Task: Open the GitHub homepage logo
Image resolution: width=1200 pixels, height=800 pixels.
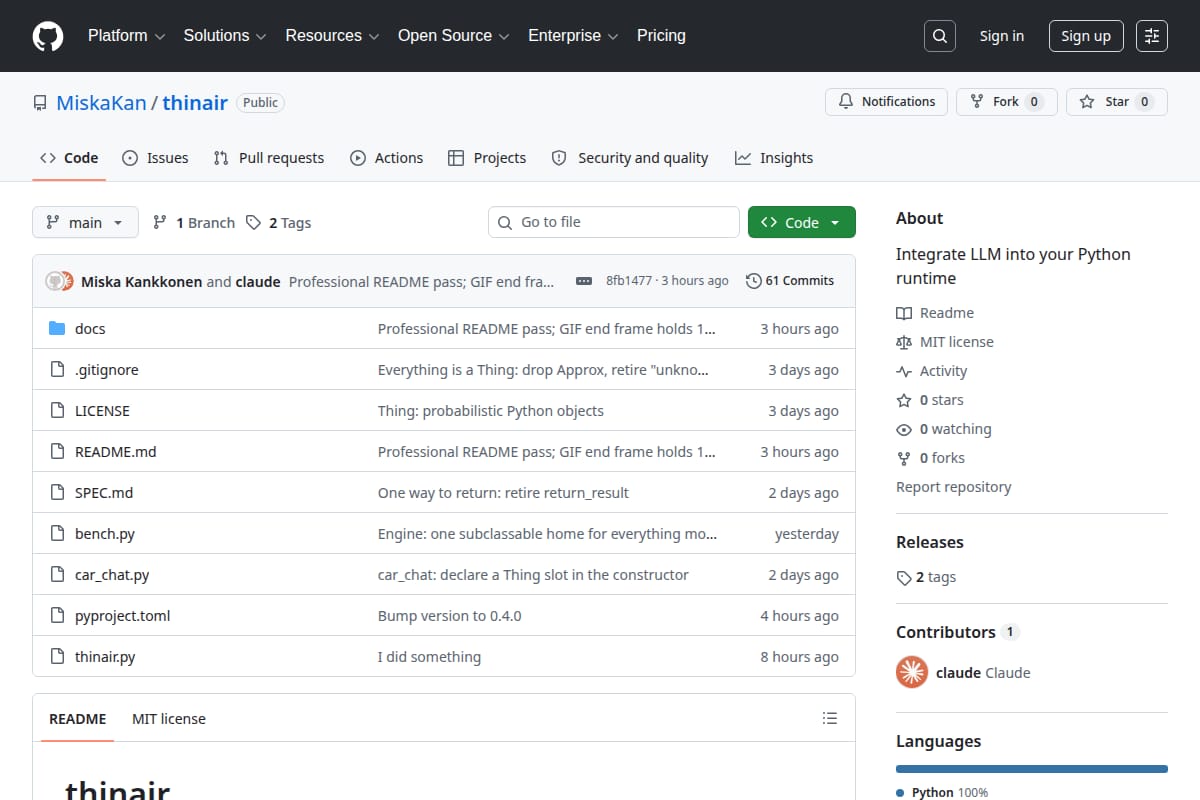Action: [x=48, y=36]
